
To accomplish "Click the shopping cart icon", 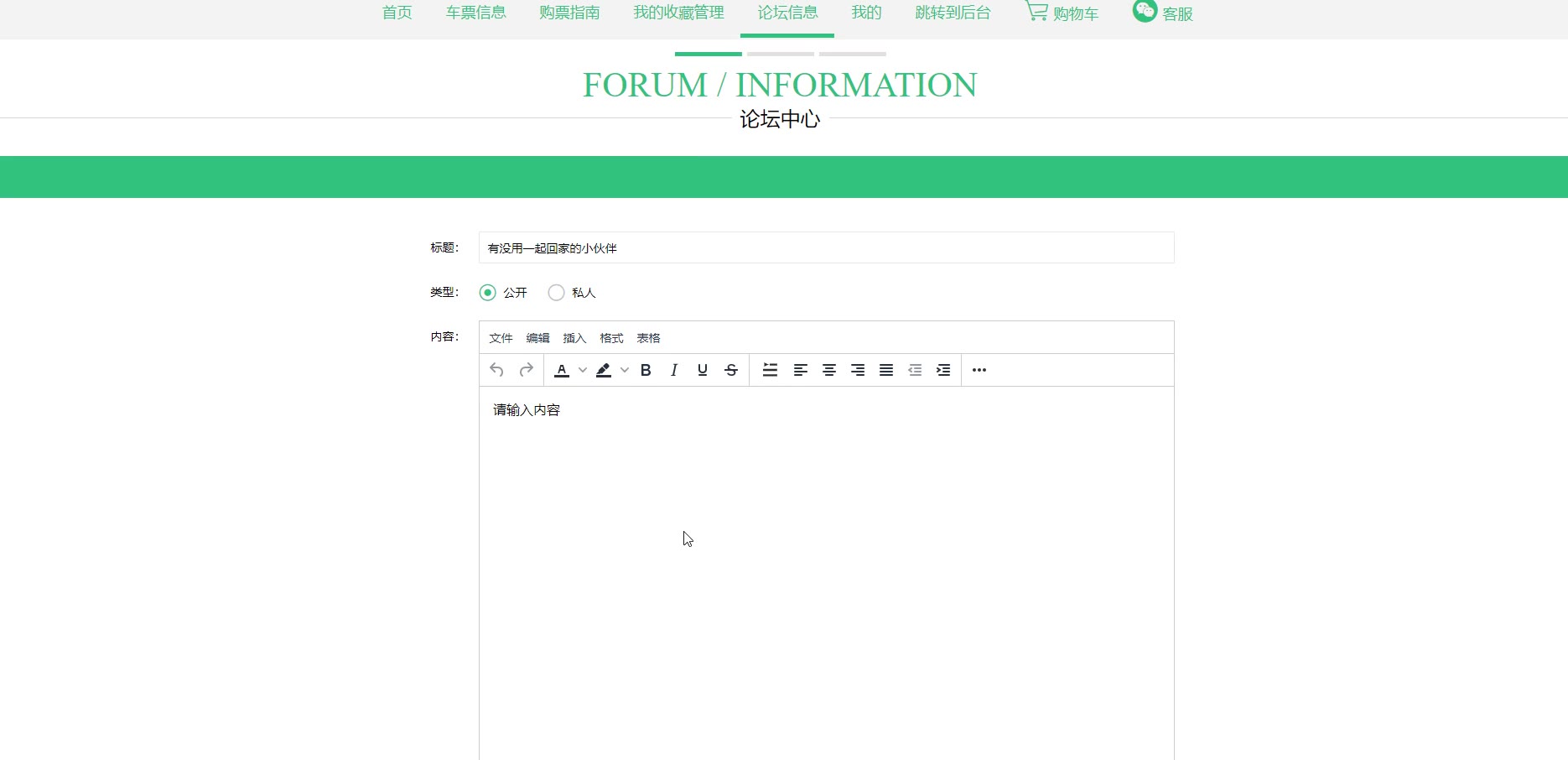I will tap(1037, 11).
